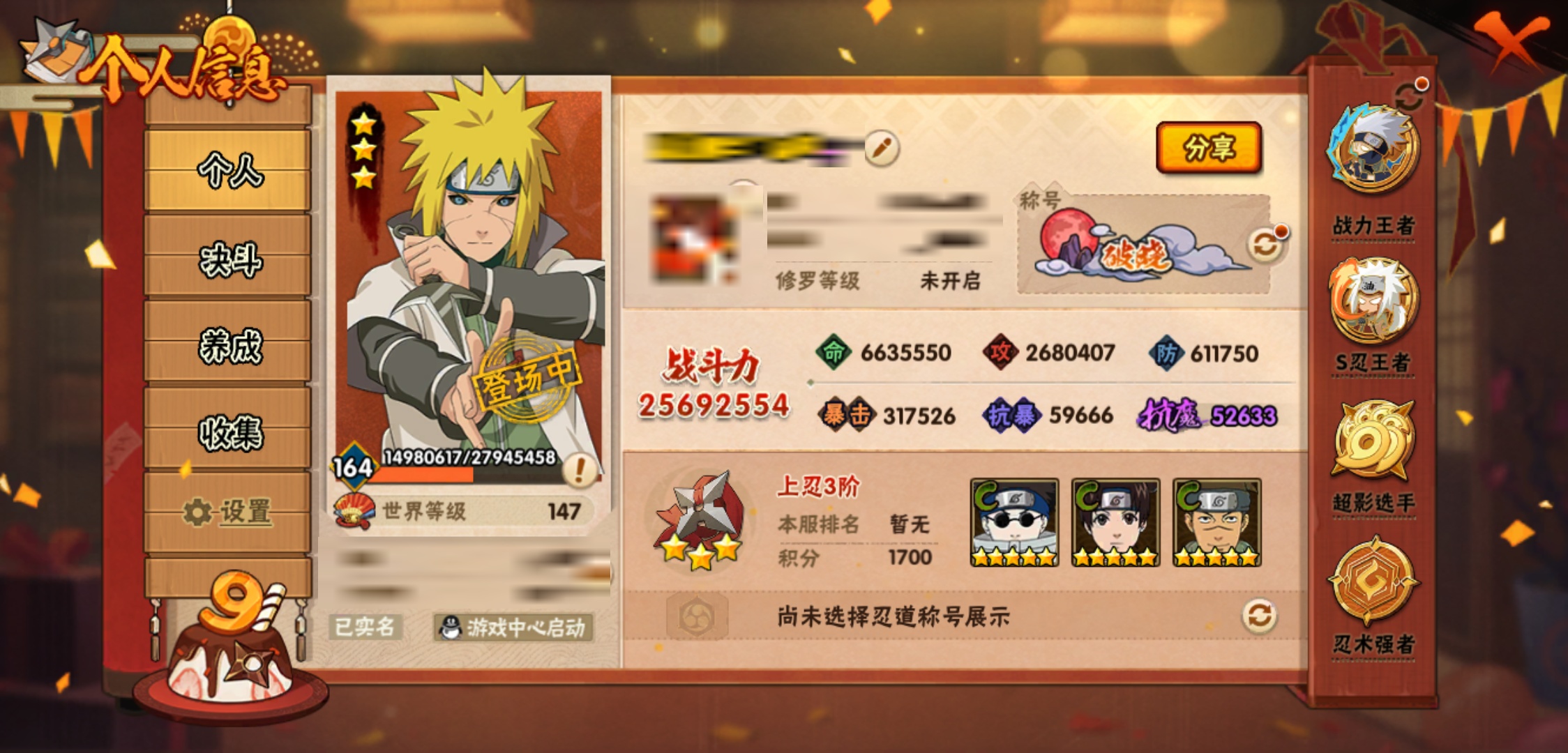Select the 忍术强者 badge
Screen dimensions: 1568x753
1374,581
